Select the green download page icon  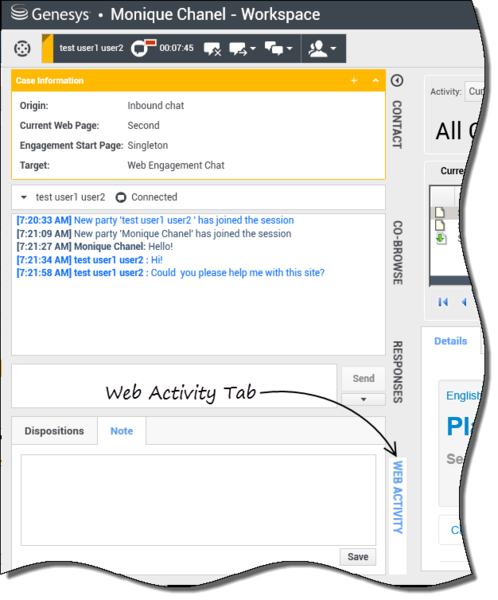[441, 239]
